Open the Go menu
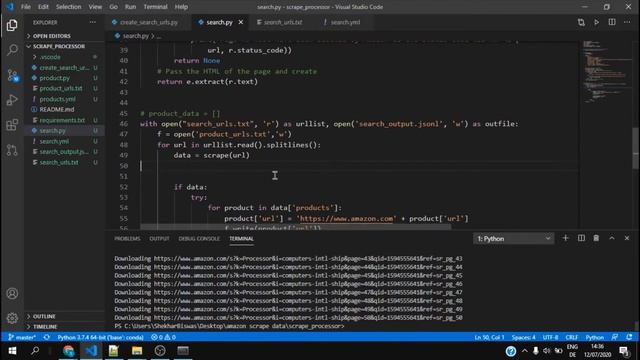This screenshot has height=360, width=640. (x=113, y=7)
